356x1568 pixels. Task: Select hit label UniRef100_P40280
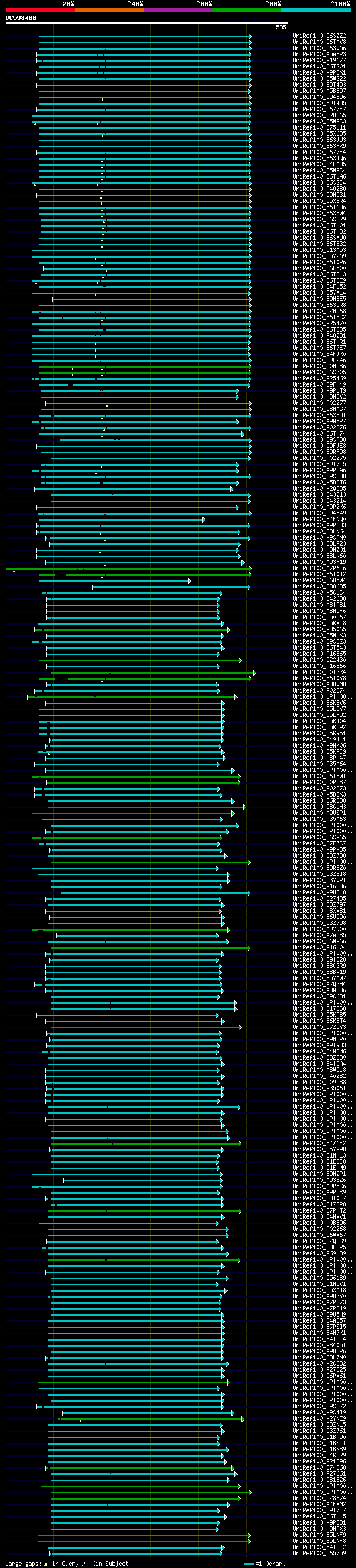click(319, 189)
